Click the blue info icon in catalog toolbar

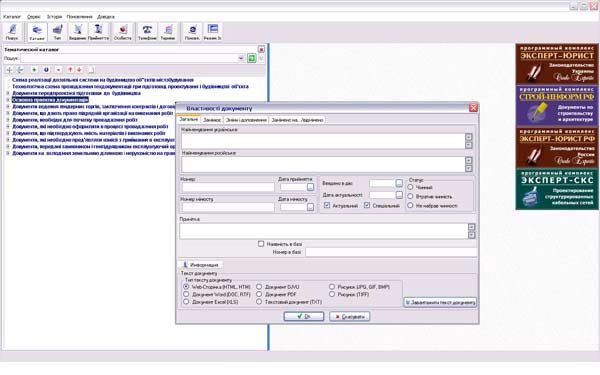pyautogui.click(x=46, y=70)
